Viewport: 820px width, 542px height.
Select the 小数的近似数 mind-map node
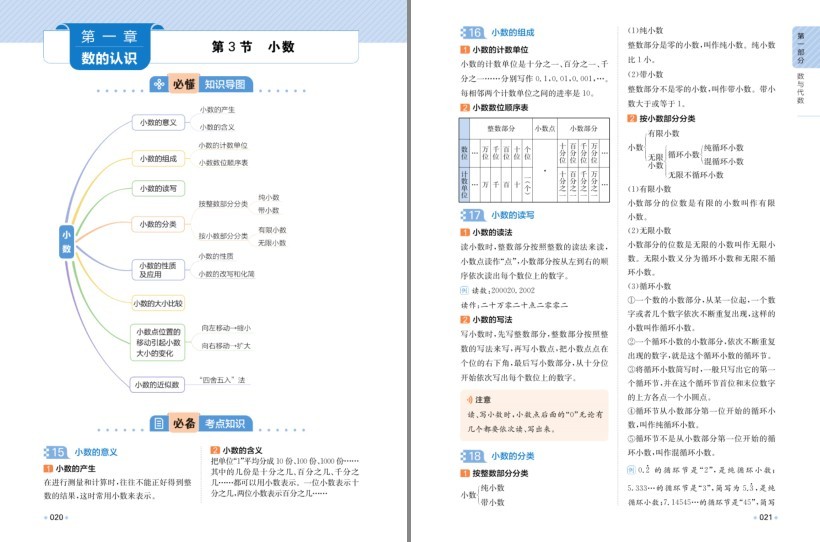157,385
